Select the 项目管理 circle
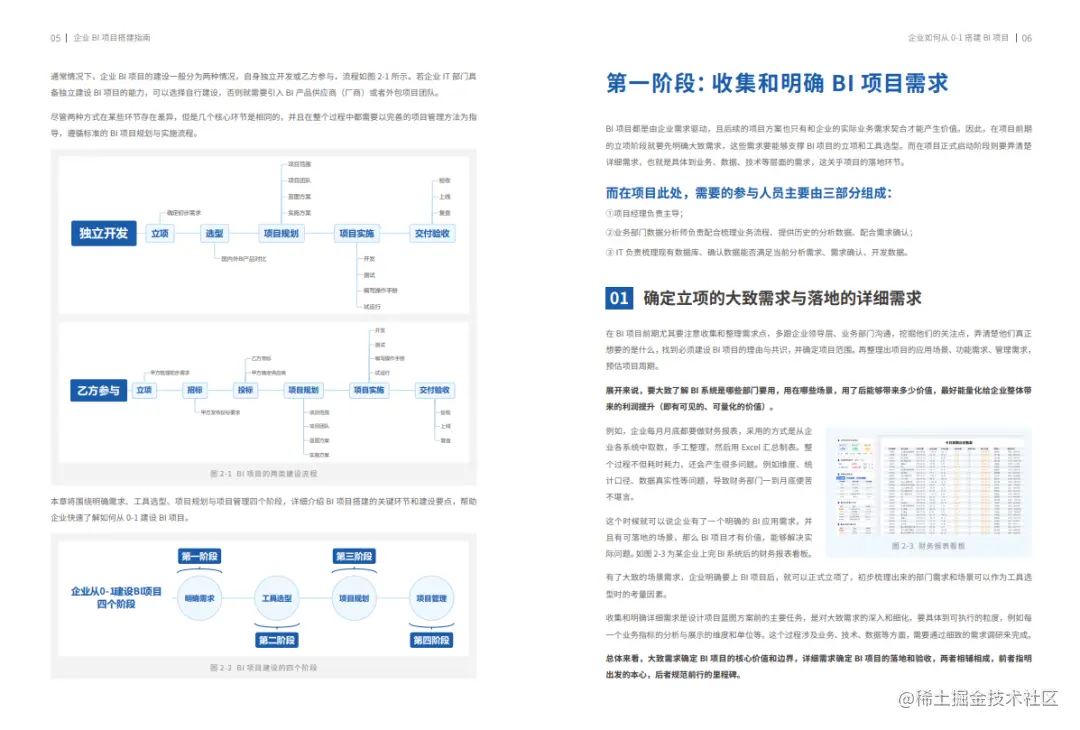Screen dimensions: 1080x730 (x=431, y=598)
